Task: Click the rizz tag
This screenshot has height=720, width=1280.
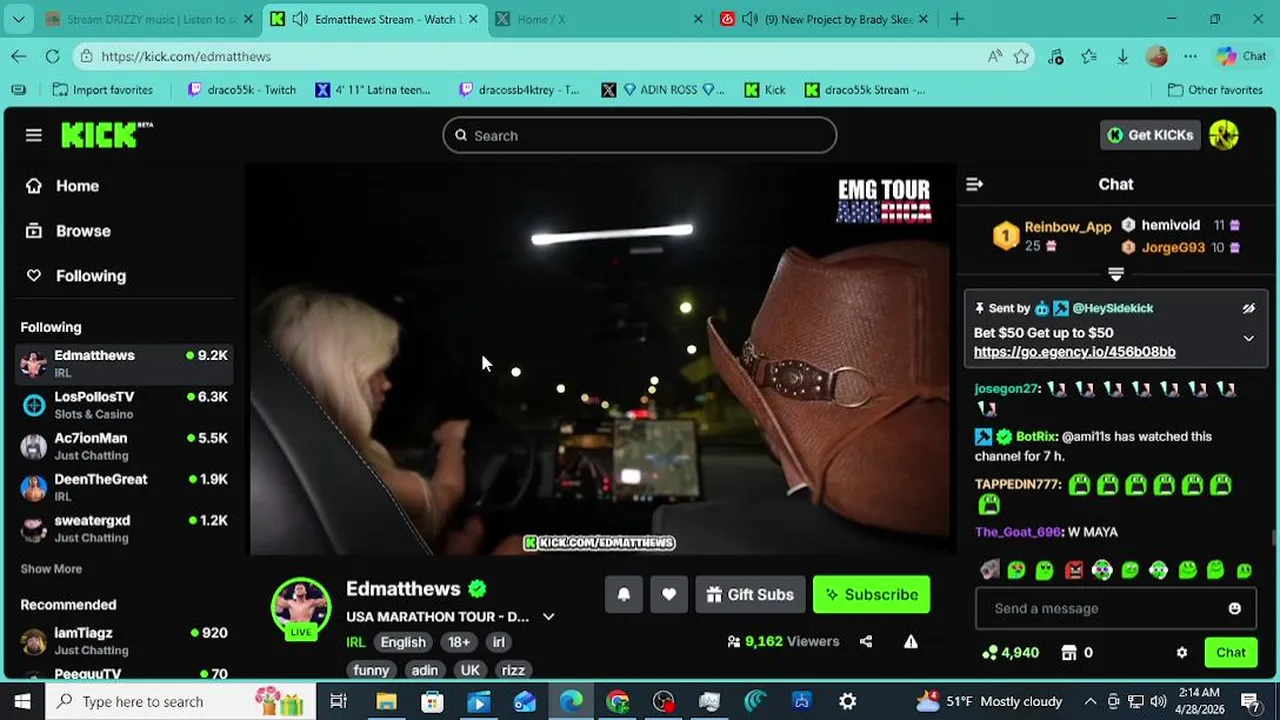Action: coord(513,670)
